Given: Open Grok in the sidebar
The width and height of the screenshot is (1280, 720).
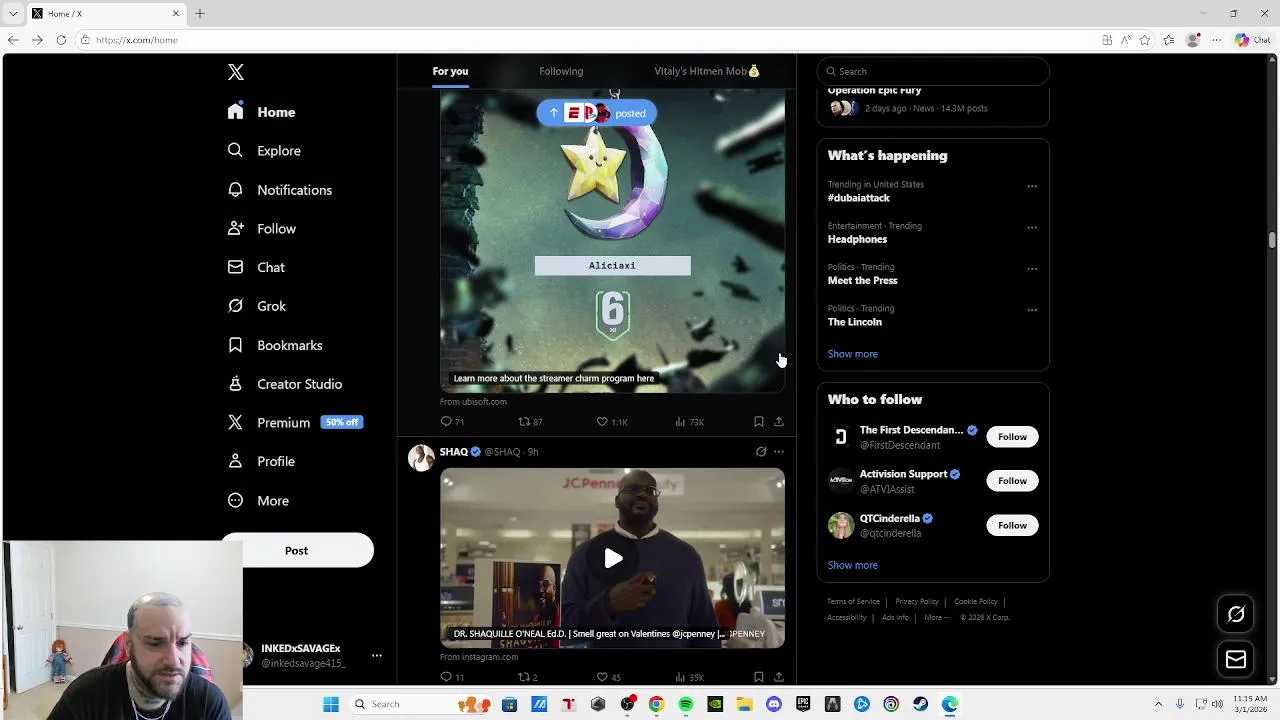Looking at the screenshot, I should point(257,306).
